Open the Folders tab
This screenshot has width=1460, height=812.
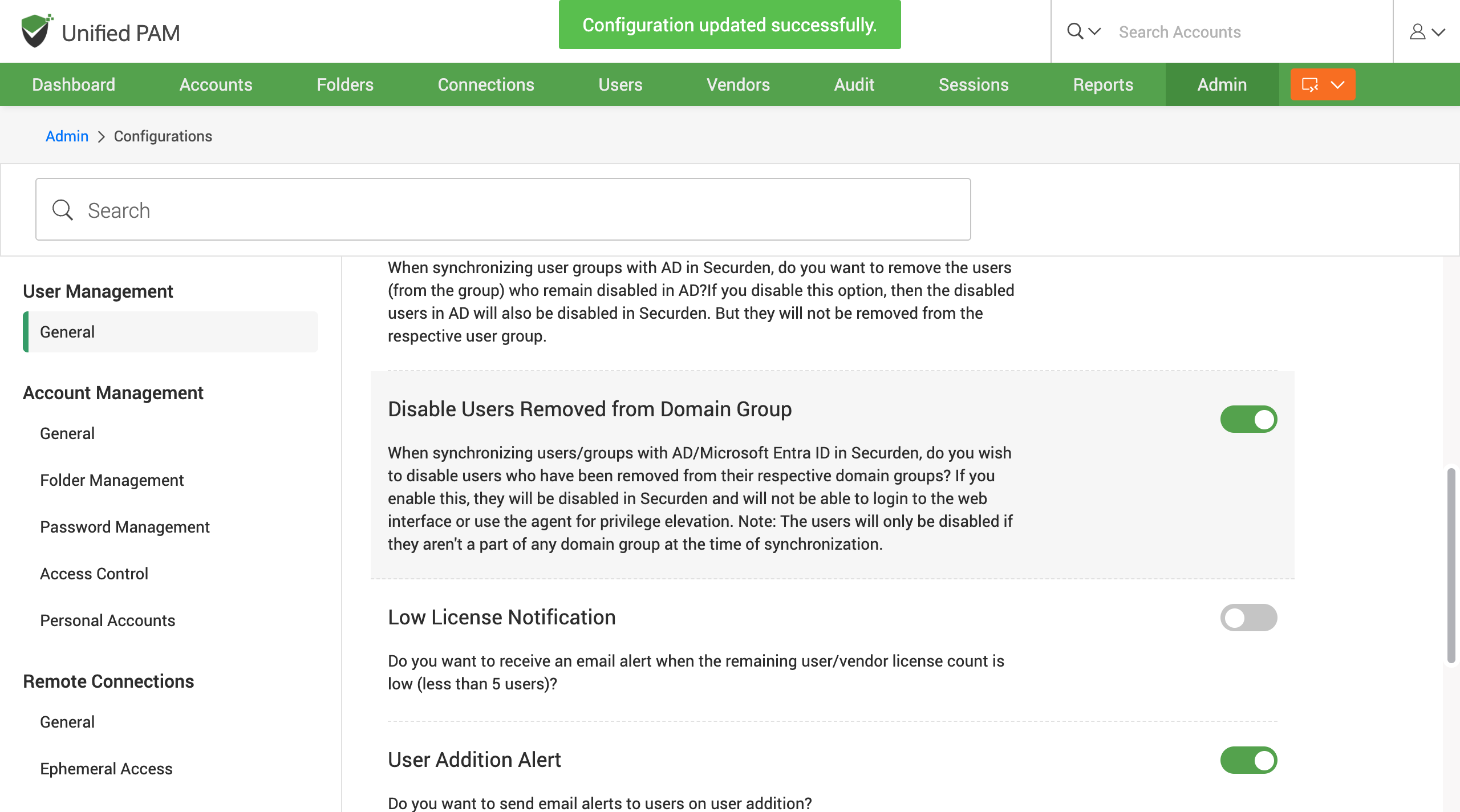click(x=345, y=84)
